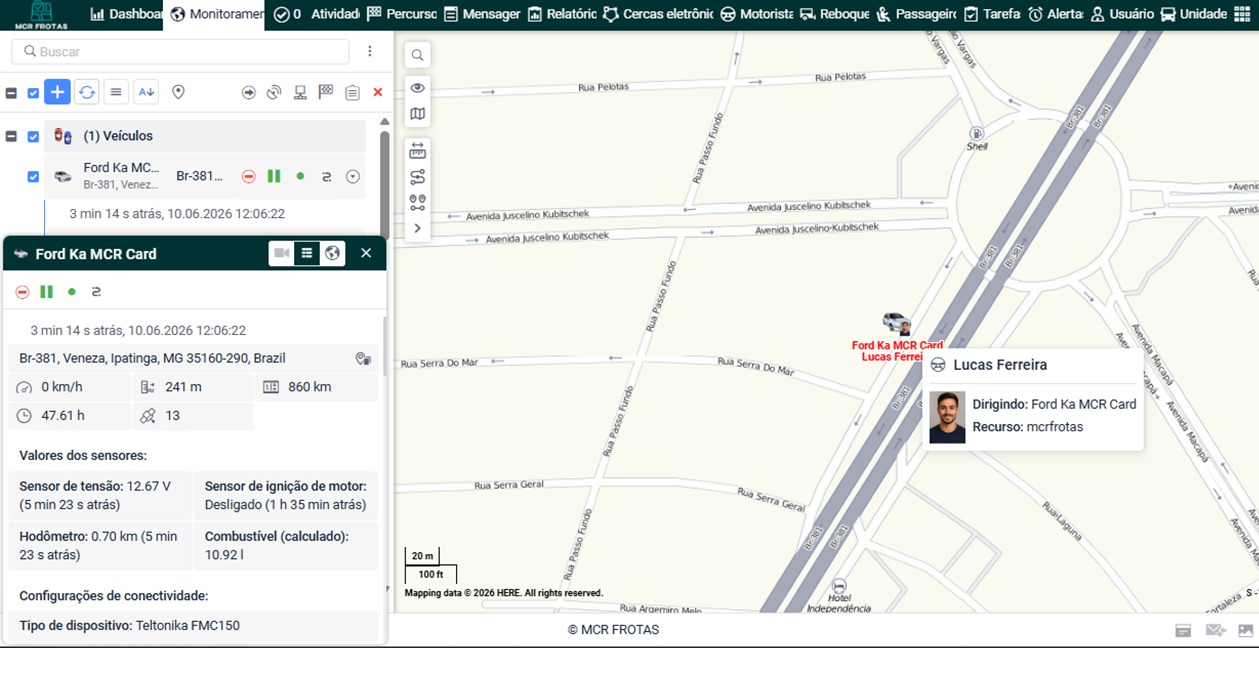Switch vehicle card to list details view
This screenshot has height=680, width=1259.
point(307,253)
